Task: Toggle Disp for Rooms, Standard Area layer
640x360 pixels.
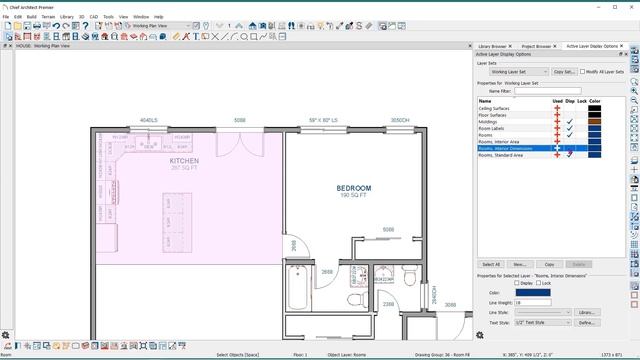Action: (570, 155)
